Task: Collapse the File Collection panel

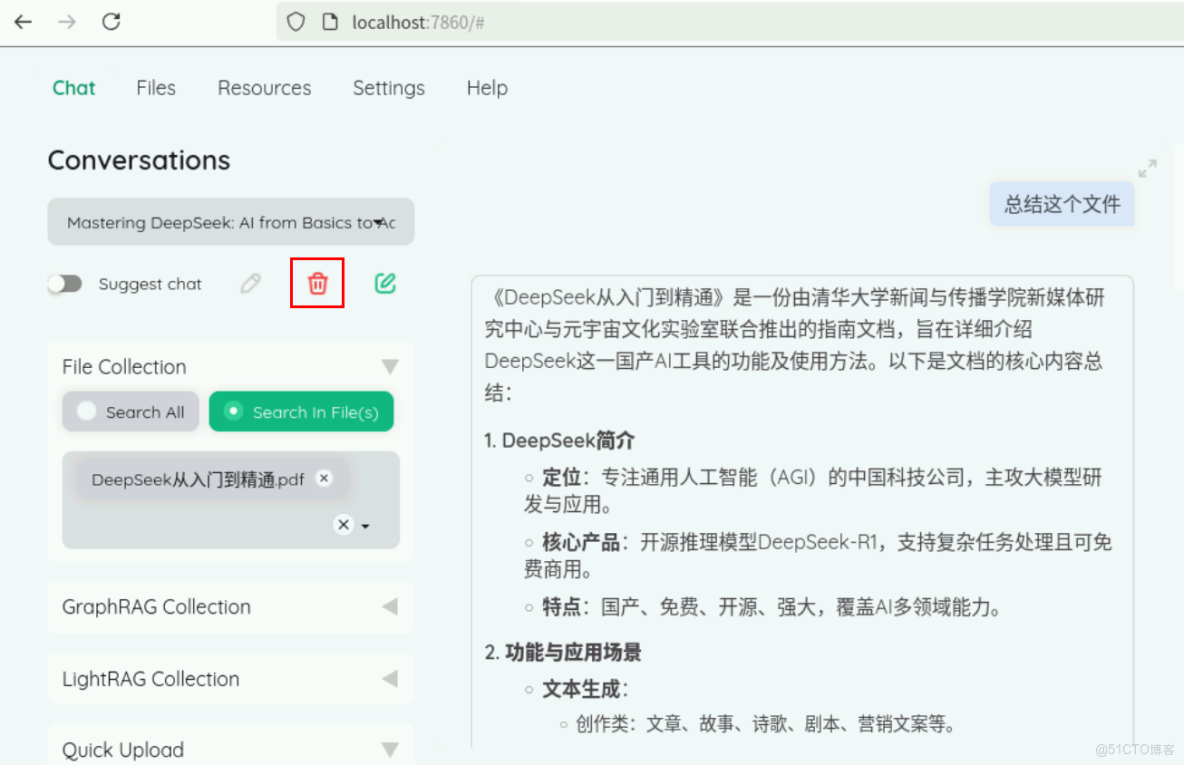Action: 390,366
